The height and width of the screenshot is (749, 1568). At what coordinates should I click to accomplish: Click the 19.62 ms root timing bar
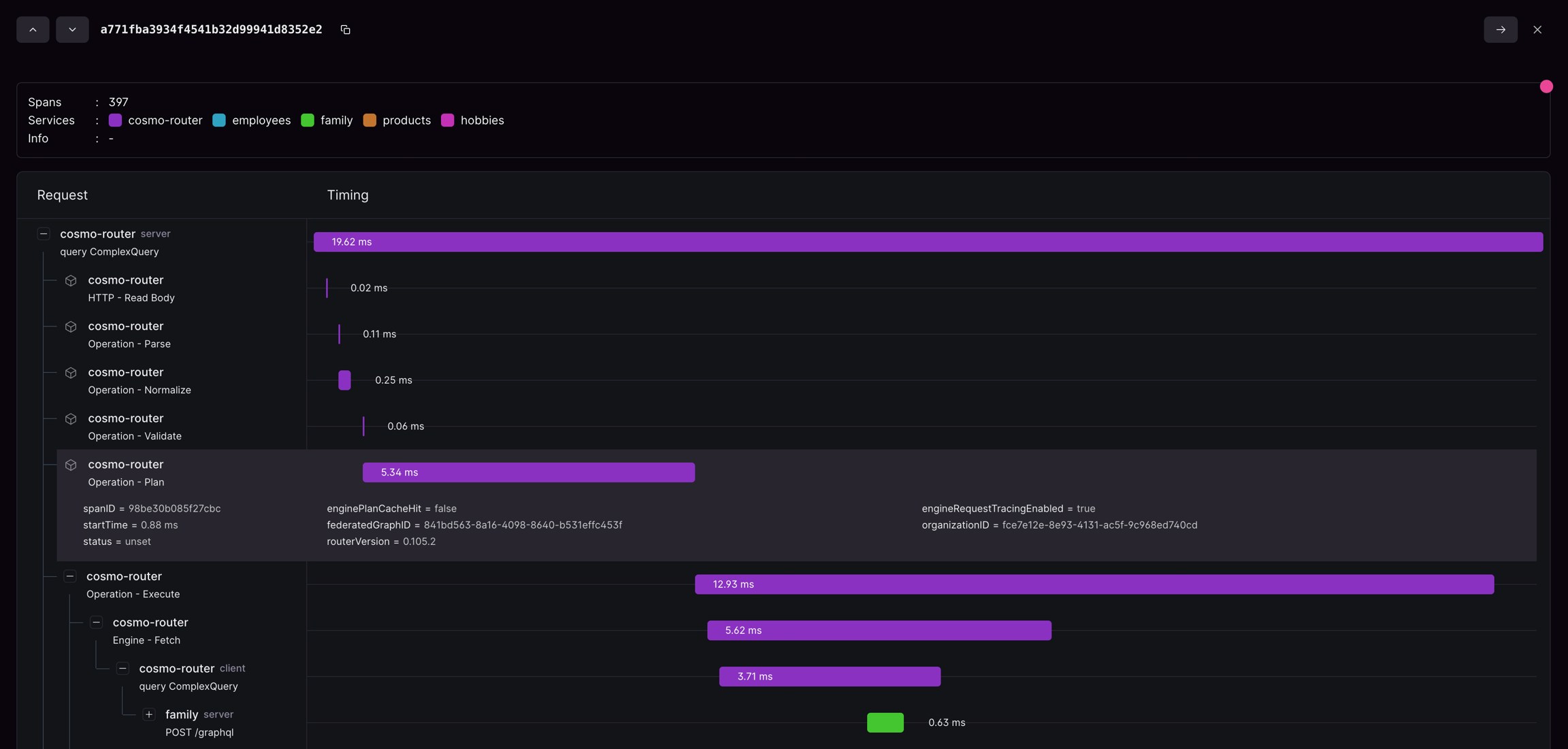tap(928, 242)
